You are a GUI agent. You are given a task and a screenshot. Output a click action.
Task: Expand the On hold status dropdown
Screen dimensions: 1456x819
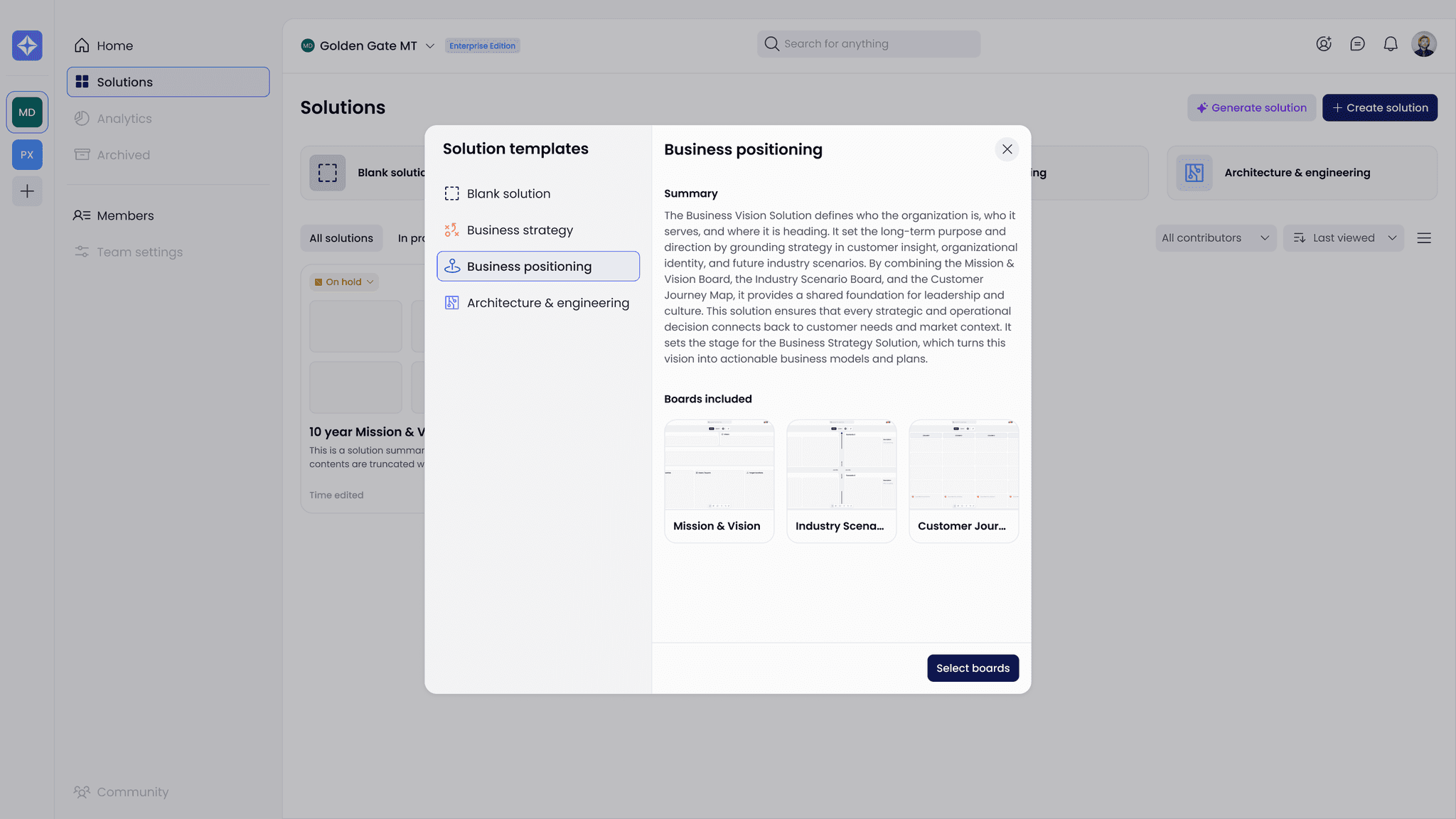[x=344, y=282]
